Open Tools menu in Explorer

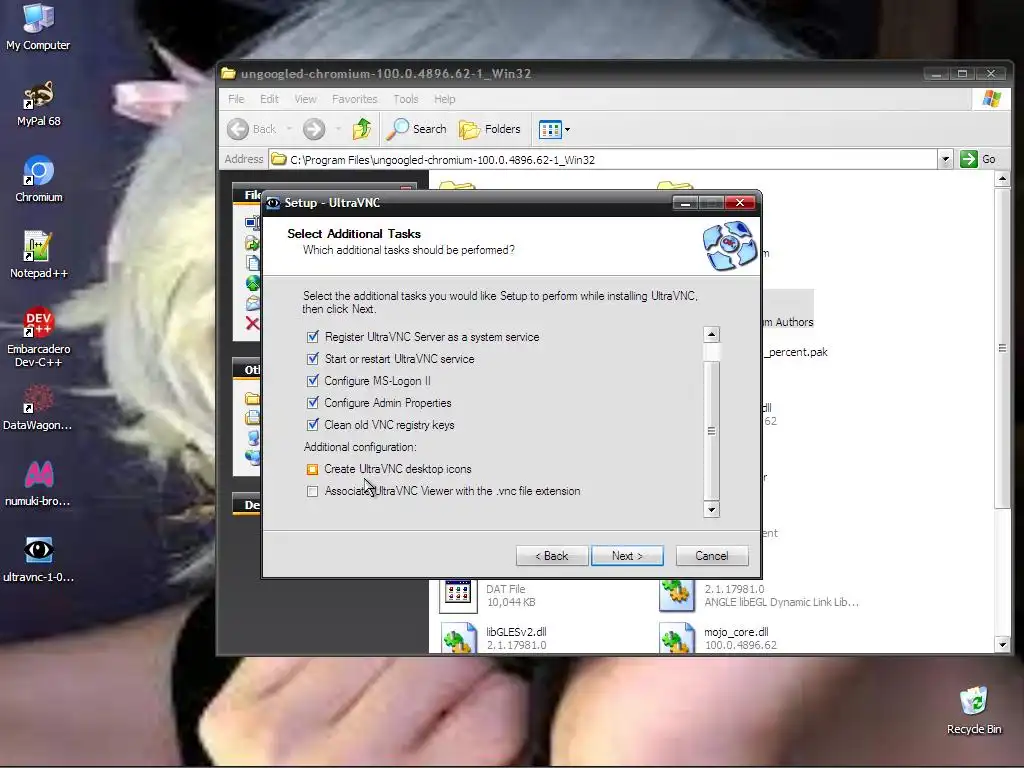click(x=406, y=99)
